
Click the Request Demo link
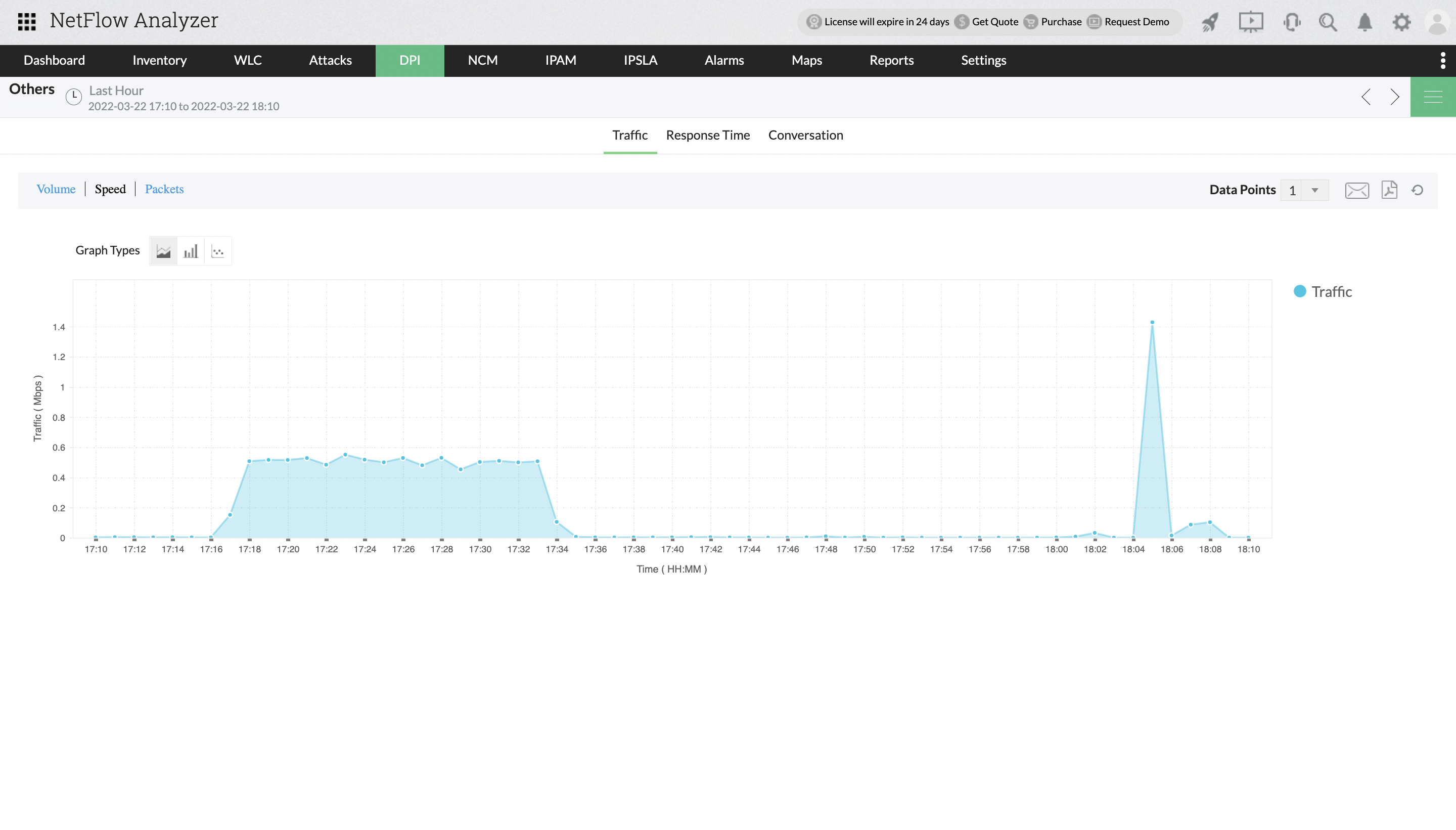(x=1136, y=22)
